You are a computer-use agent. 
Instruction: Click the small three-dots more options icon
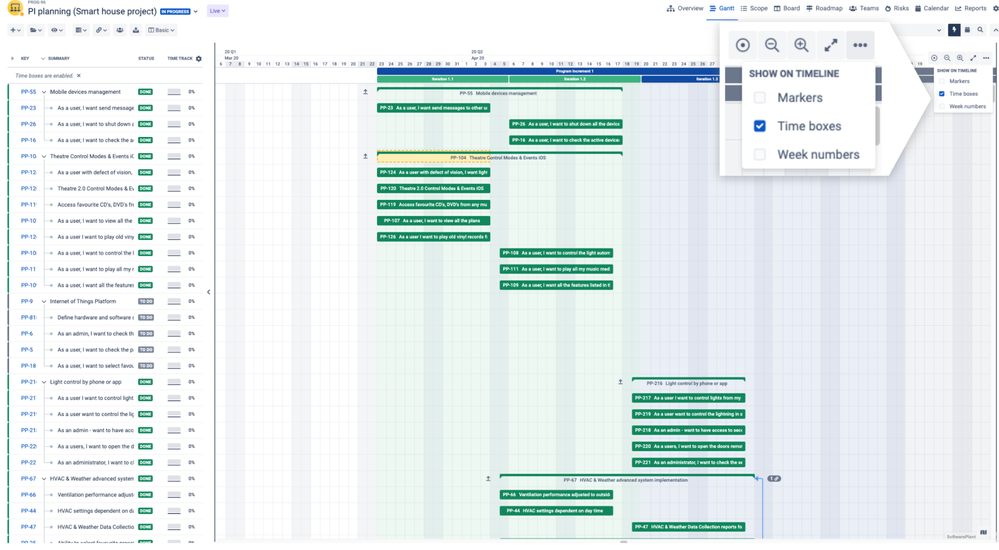pos(986,58)
